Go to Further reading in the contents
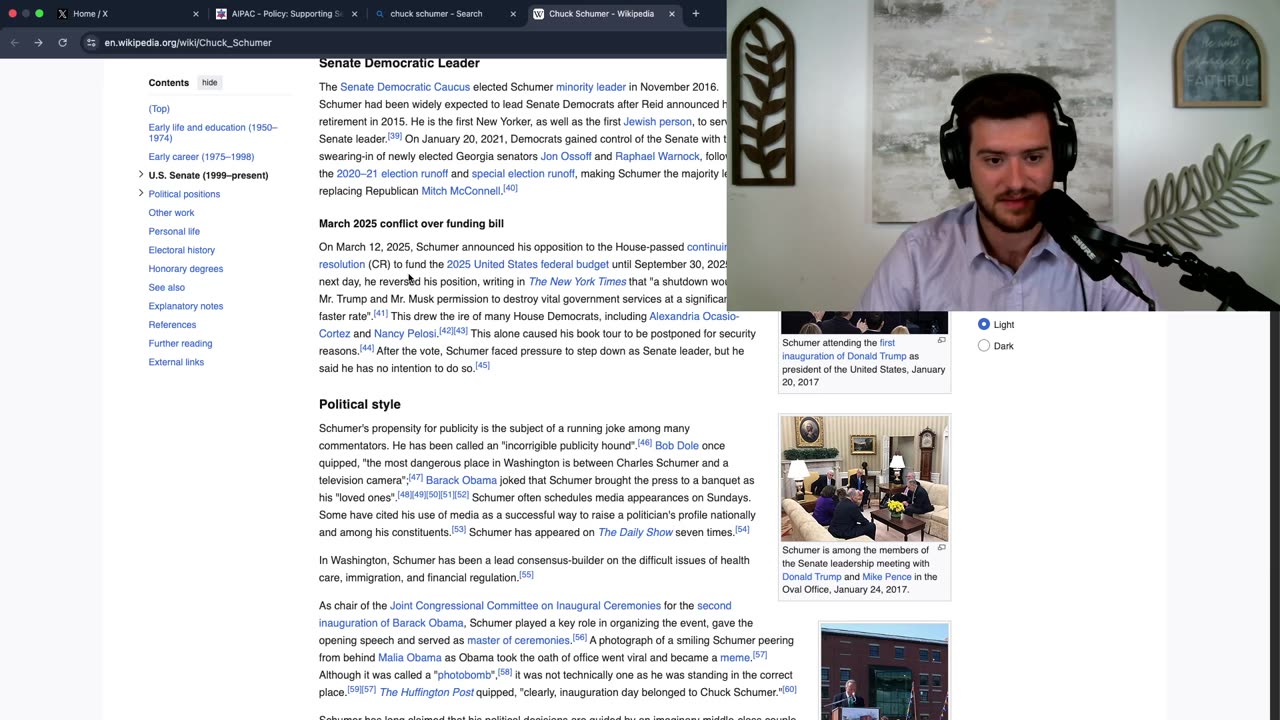 click(x=180, y=344)
